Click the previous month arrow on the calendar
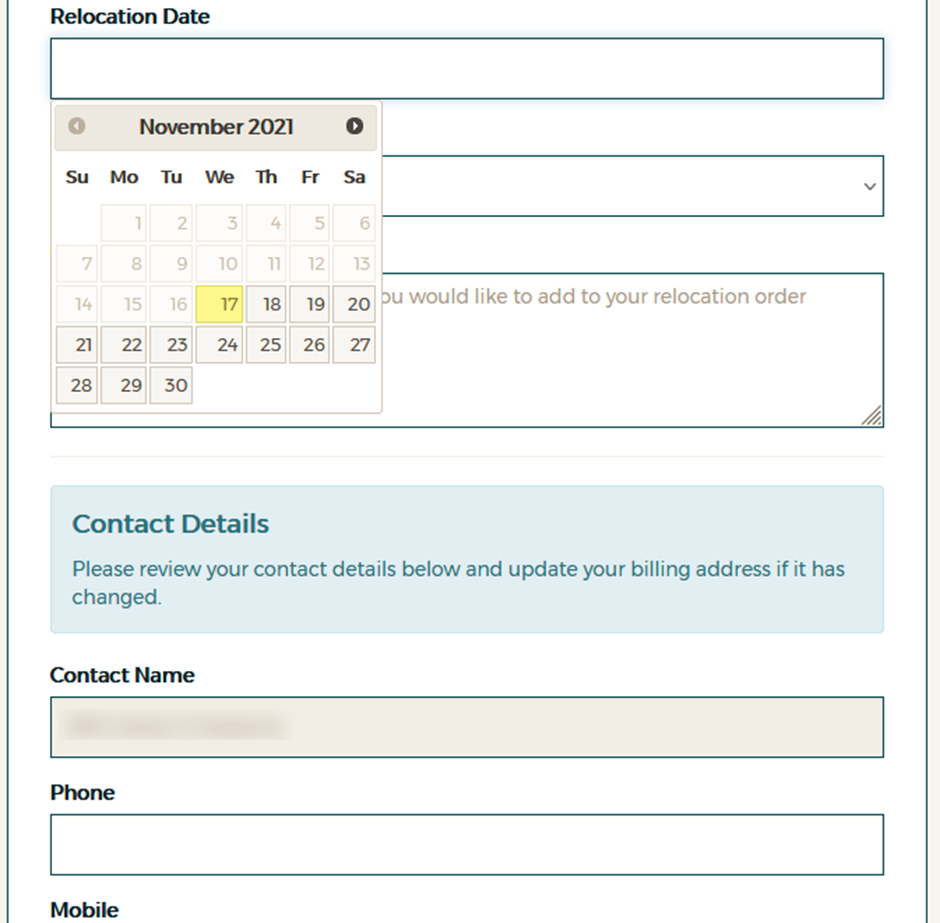Image resolution: width=940 pixels, height=923 pixels. pos(76,126)
